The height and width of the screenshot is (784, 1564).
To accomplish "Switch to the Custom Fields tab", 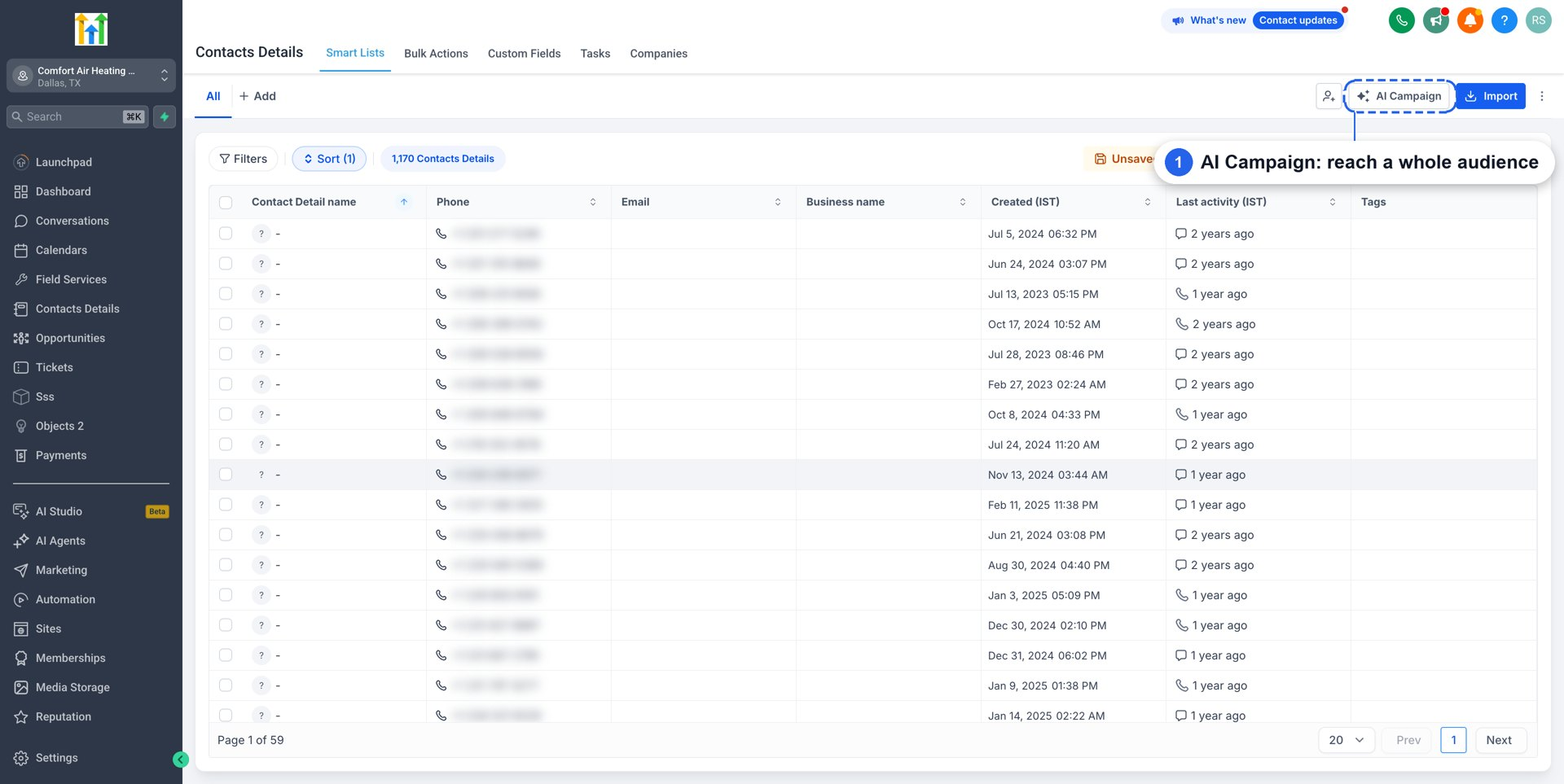I will (524, 54).
